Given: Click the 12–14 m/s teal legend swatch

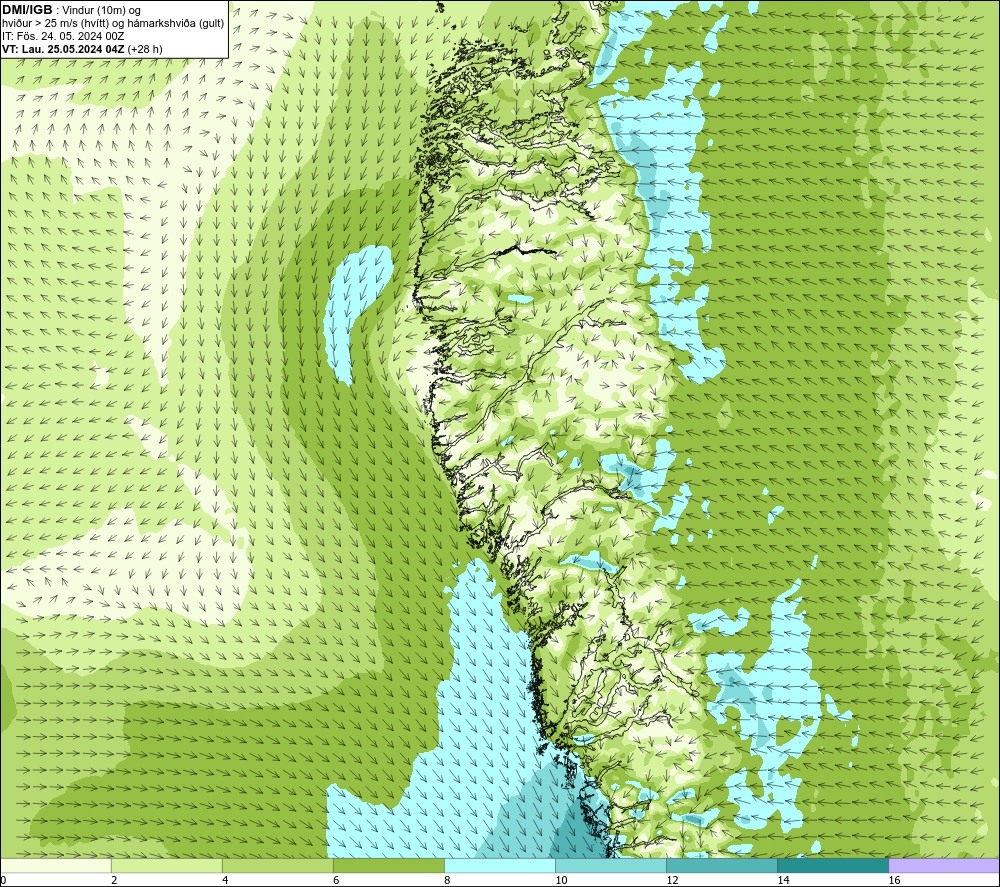Looking at the screenshot, I should [722, 866].
